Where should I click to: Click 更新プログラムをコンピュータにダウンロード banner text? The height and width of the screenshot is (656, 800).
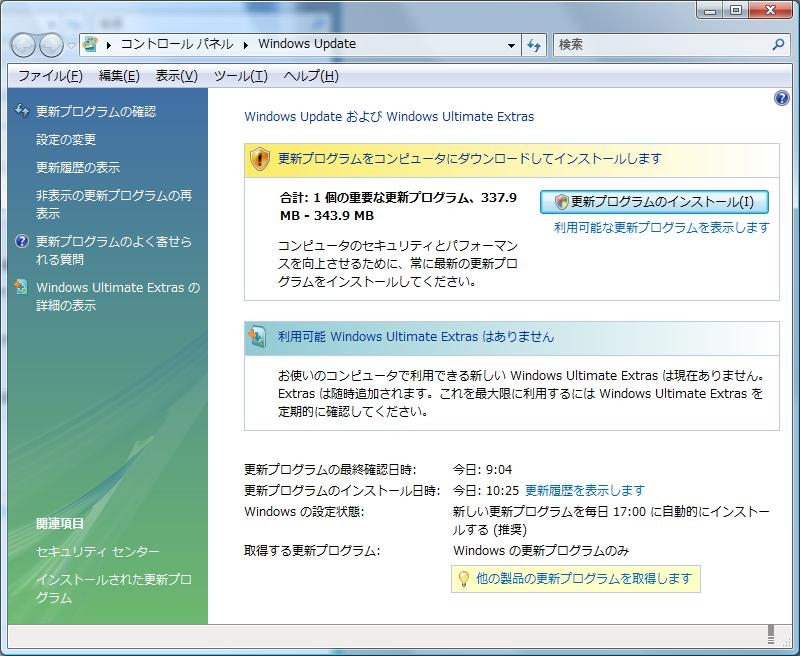[469, 159]
